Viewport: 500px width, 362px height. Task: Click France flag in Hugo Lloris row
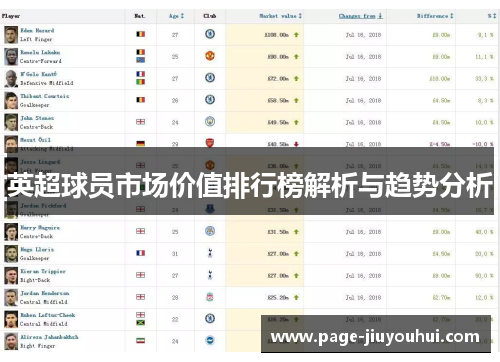(140, 253)
